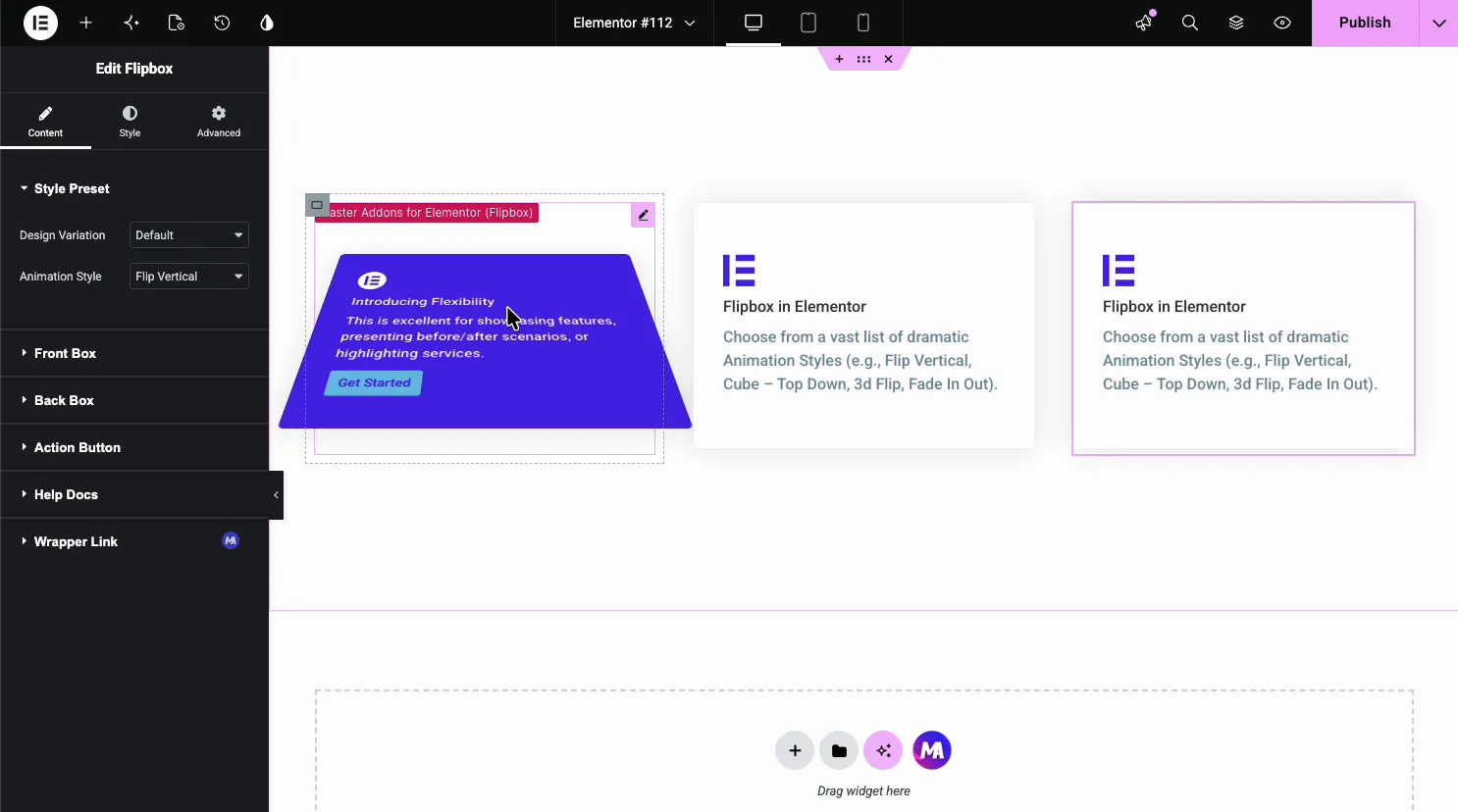Viewport: 1458px width, 812px height.
Task: Open Publish options arrow
Action: pos(1439,23)
